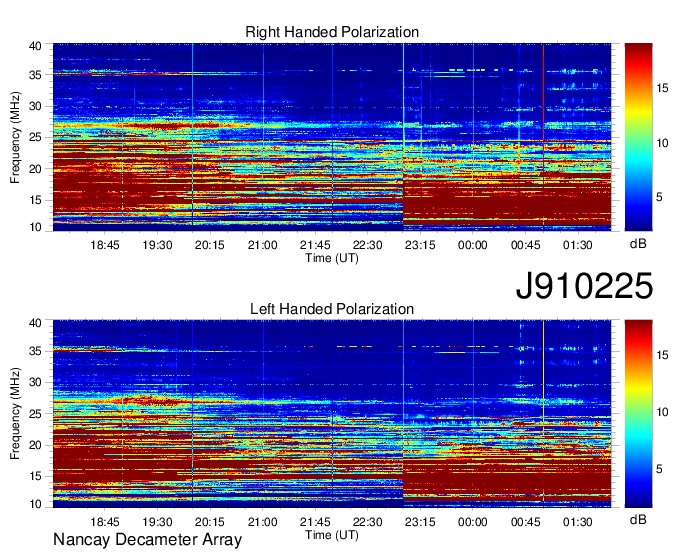Click the 25 MHz tick of Right Handed plot
This screenshot has height=552, width=680.
pyautogui.click(x=35, y=137)
